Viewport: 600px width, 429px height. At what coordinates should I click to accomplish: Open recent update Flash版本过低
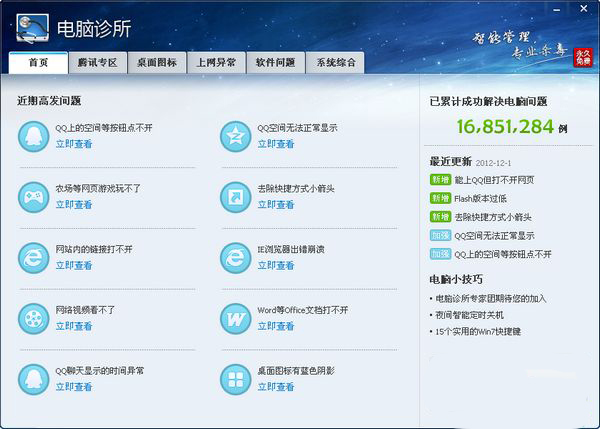click(x=480, y=198)
